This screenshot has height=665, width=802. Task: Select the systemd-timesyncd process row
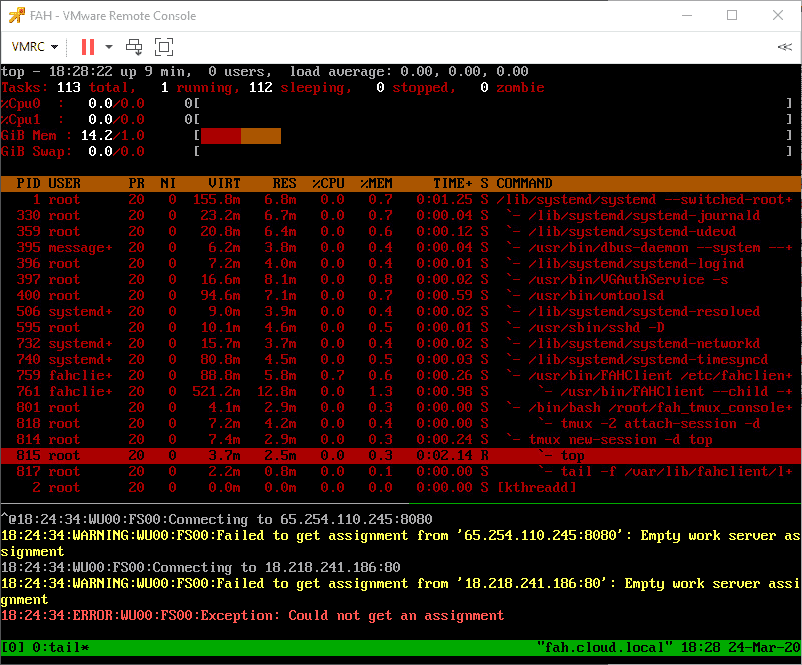pos(400,359)
